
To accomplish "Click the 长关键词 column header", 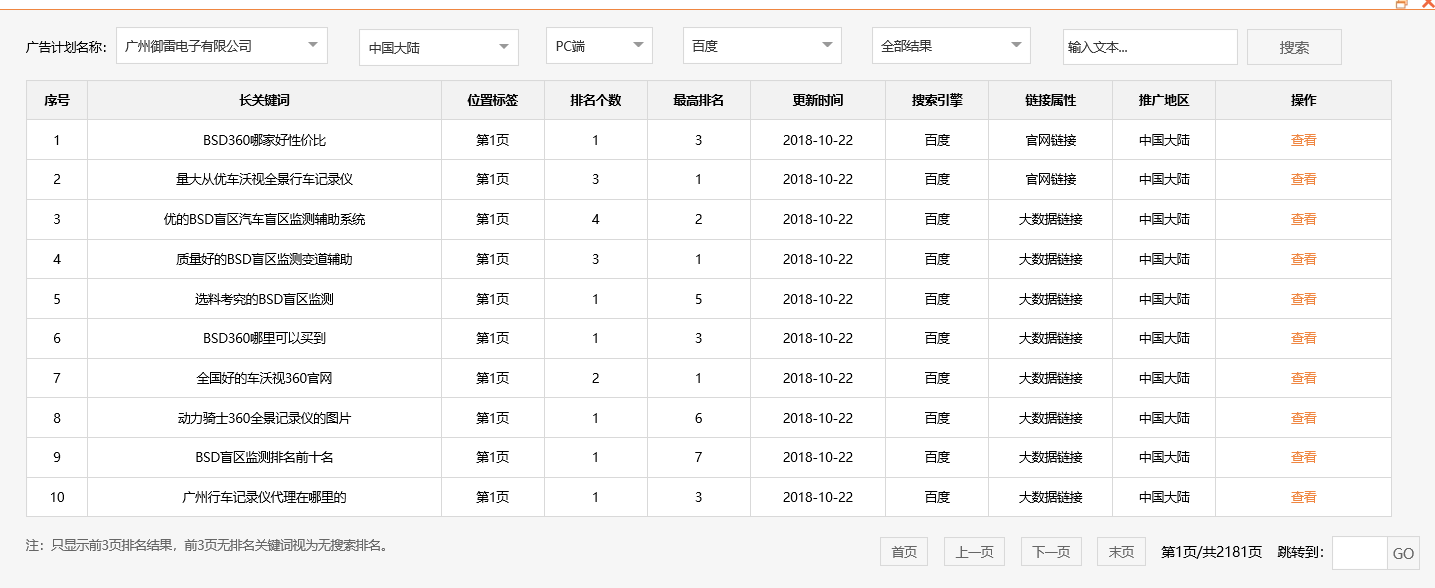I will [264, 100].
